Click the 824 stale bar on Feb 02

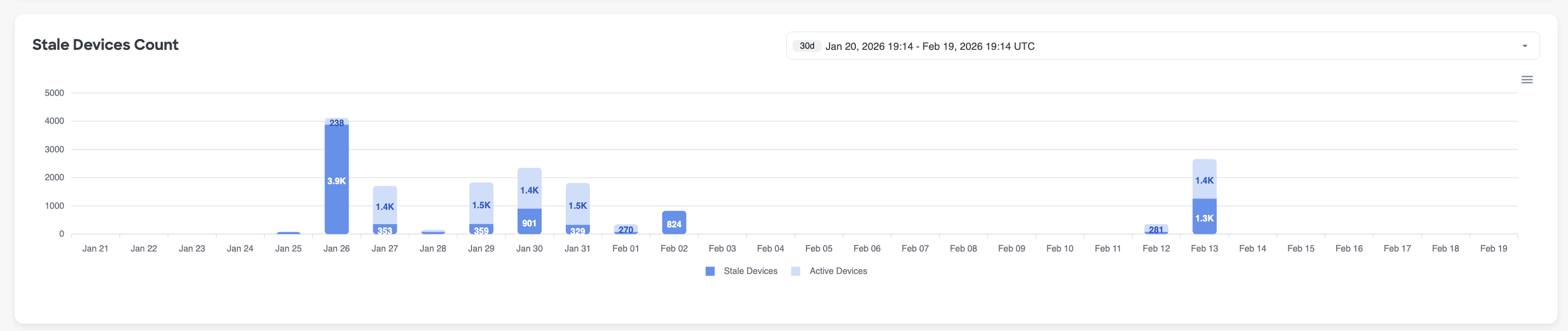tap(674, 223)
